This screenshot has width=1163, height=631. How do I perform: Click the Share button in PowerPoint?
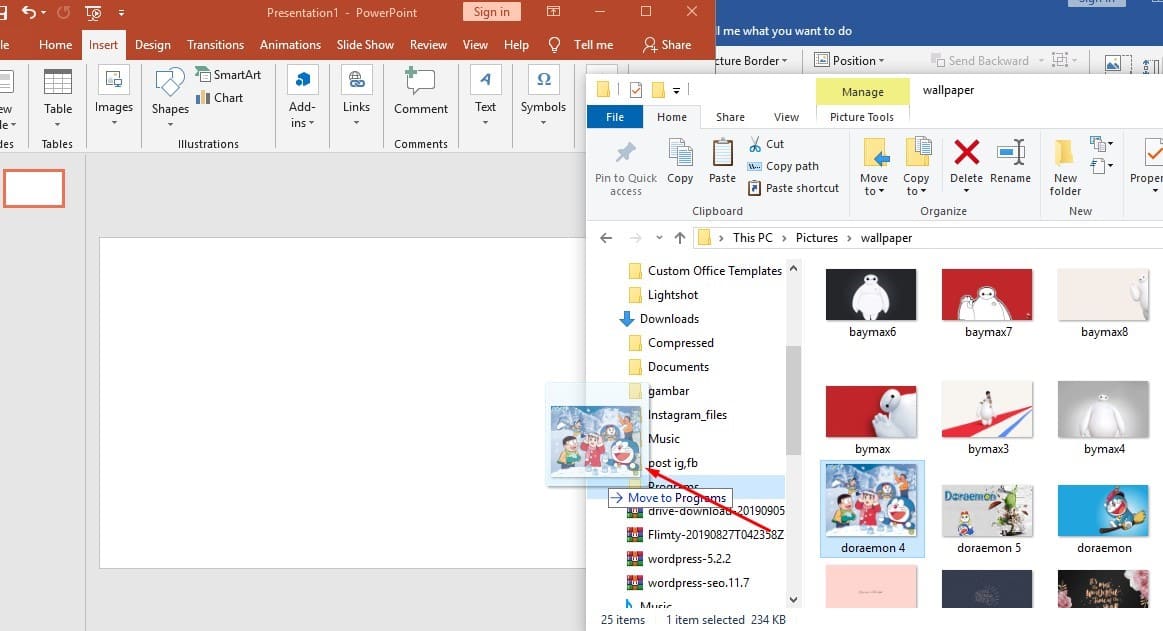pos(667,44)
